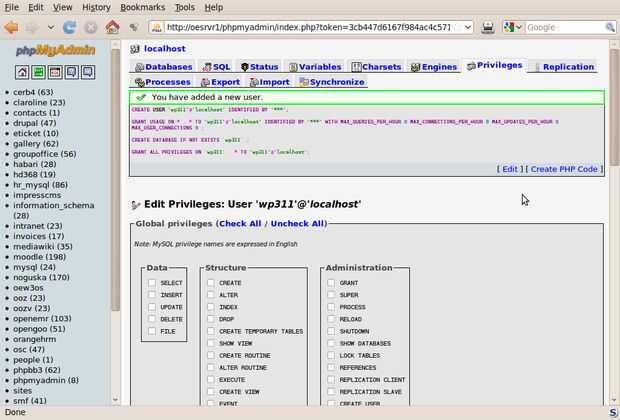Select the Privileges tab

[x=495, y=65]
